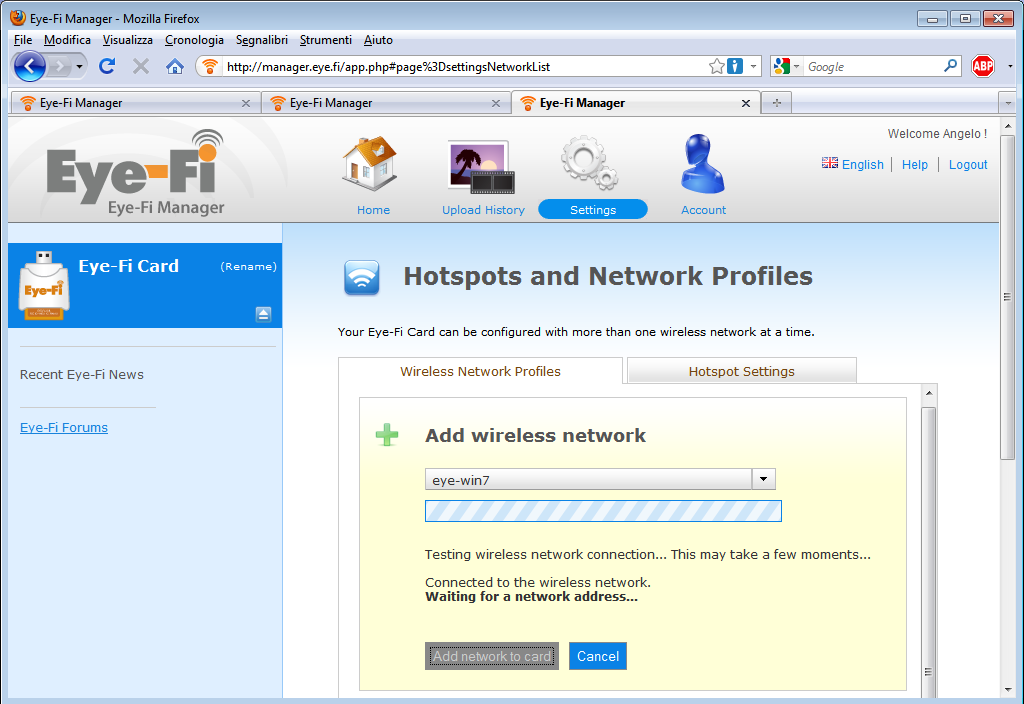Click the page scrollbar down arrow
Viewport: 1024px width, 704px height.
(1008, 689)
